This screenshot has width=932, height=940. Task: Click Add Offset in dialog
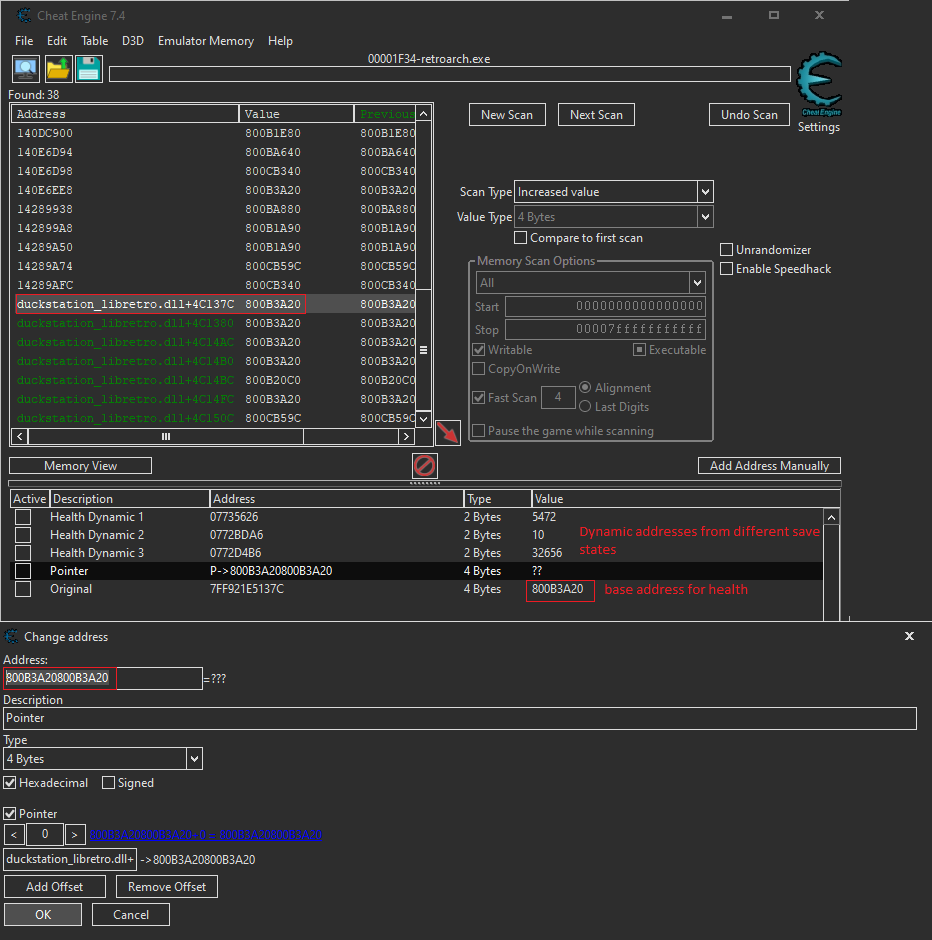coord(55,887)
